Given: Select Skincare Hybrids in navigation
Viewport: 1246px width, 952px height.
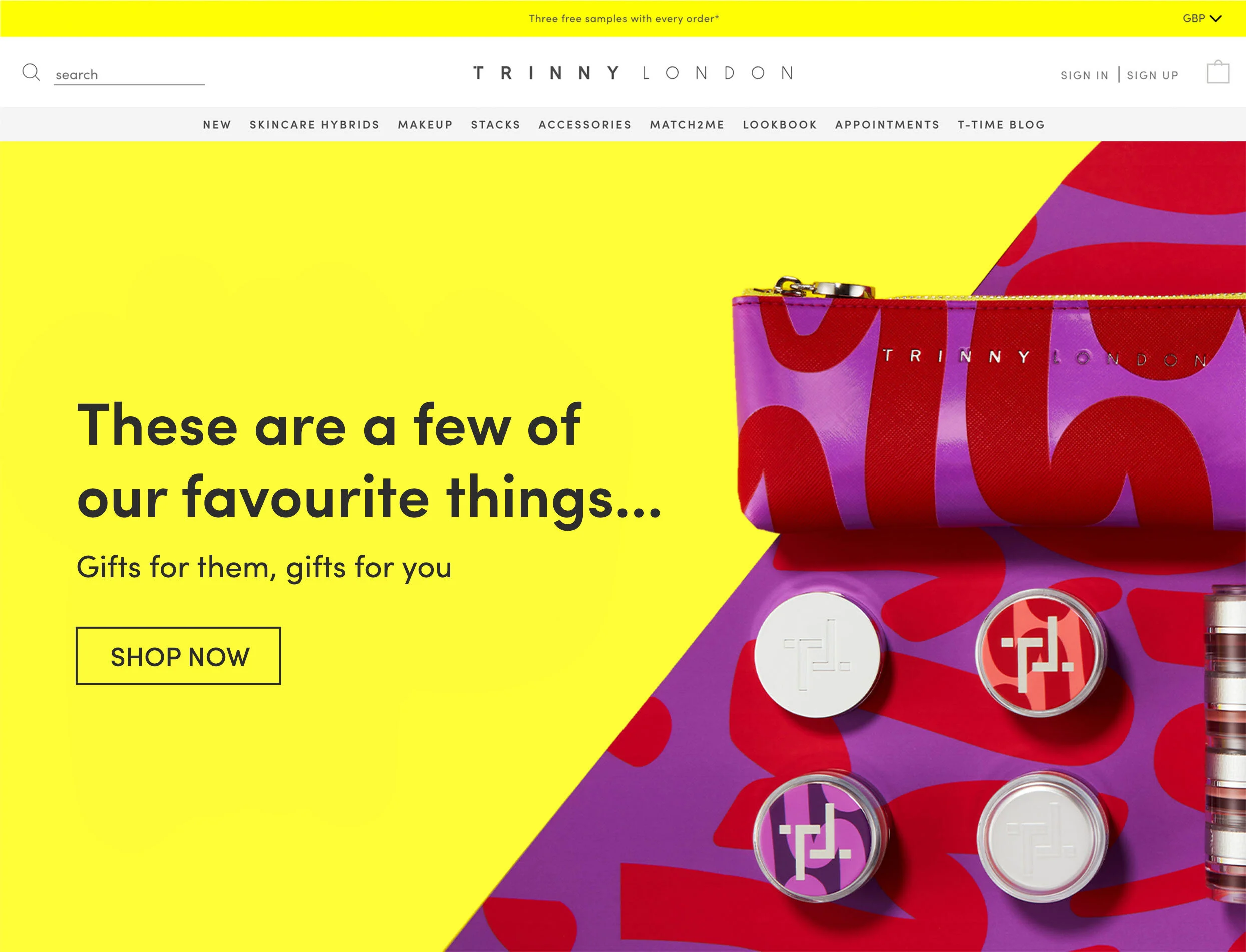Looking at the screenshot, I should 314,124.
